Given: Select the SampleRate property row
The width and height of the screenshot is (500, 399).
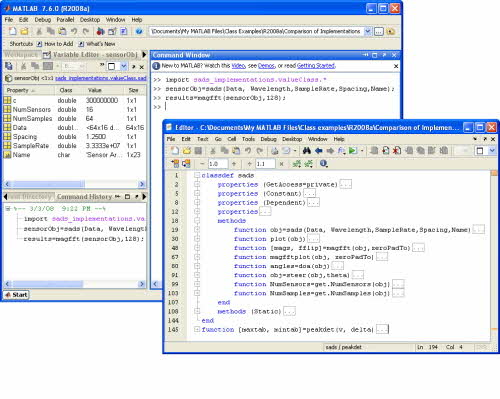Looking at the screenshot, I should [x=74, y=146].
